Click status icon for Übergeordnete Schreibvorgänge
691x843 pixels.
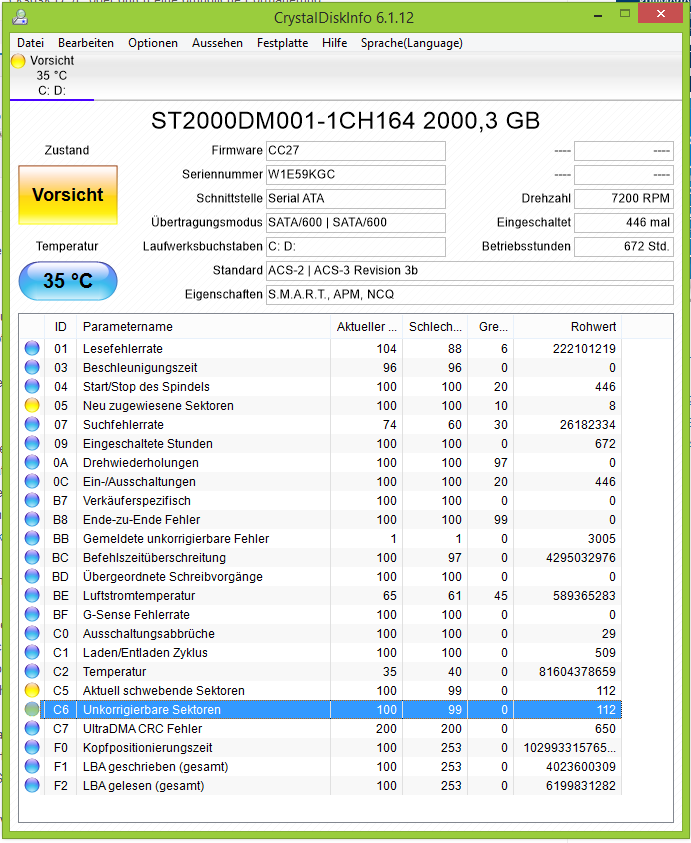[32, 576]
